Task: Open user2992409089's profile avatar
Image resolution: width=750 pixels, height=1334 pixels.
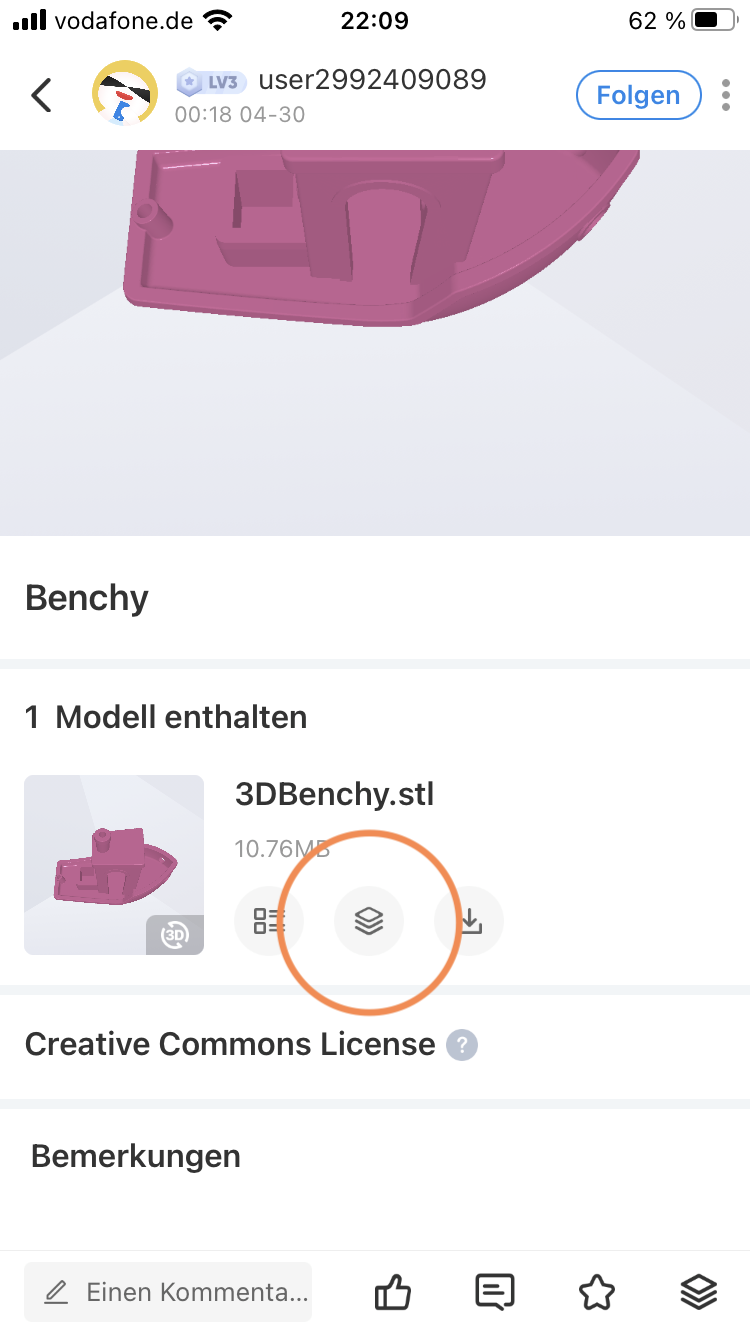Action: click(124, 92)
